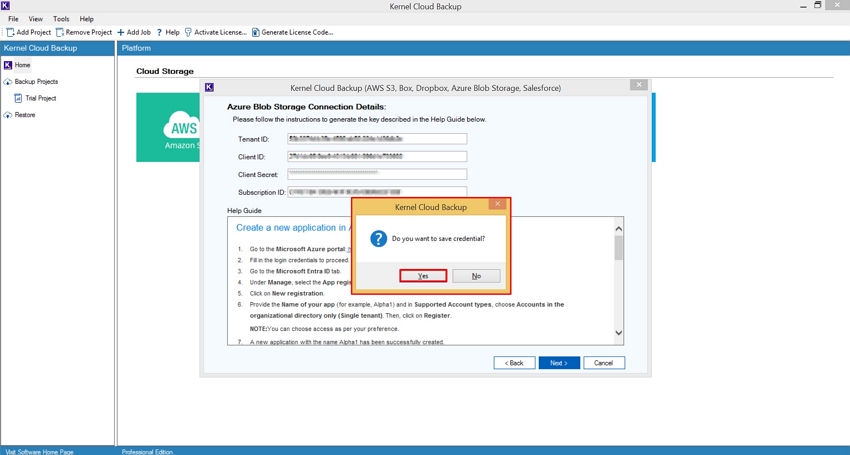Click the Remove Project toolbar icon
Image resolution: width=850 pixels, height=455 pixels.
pyautogui.click(x=60, y=33)
